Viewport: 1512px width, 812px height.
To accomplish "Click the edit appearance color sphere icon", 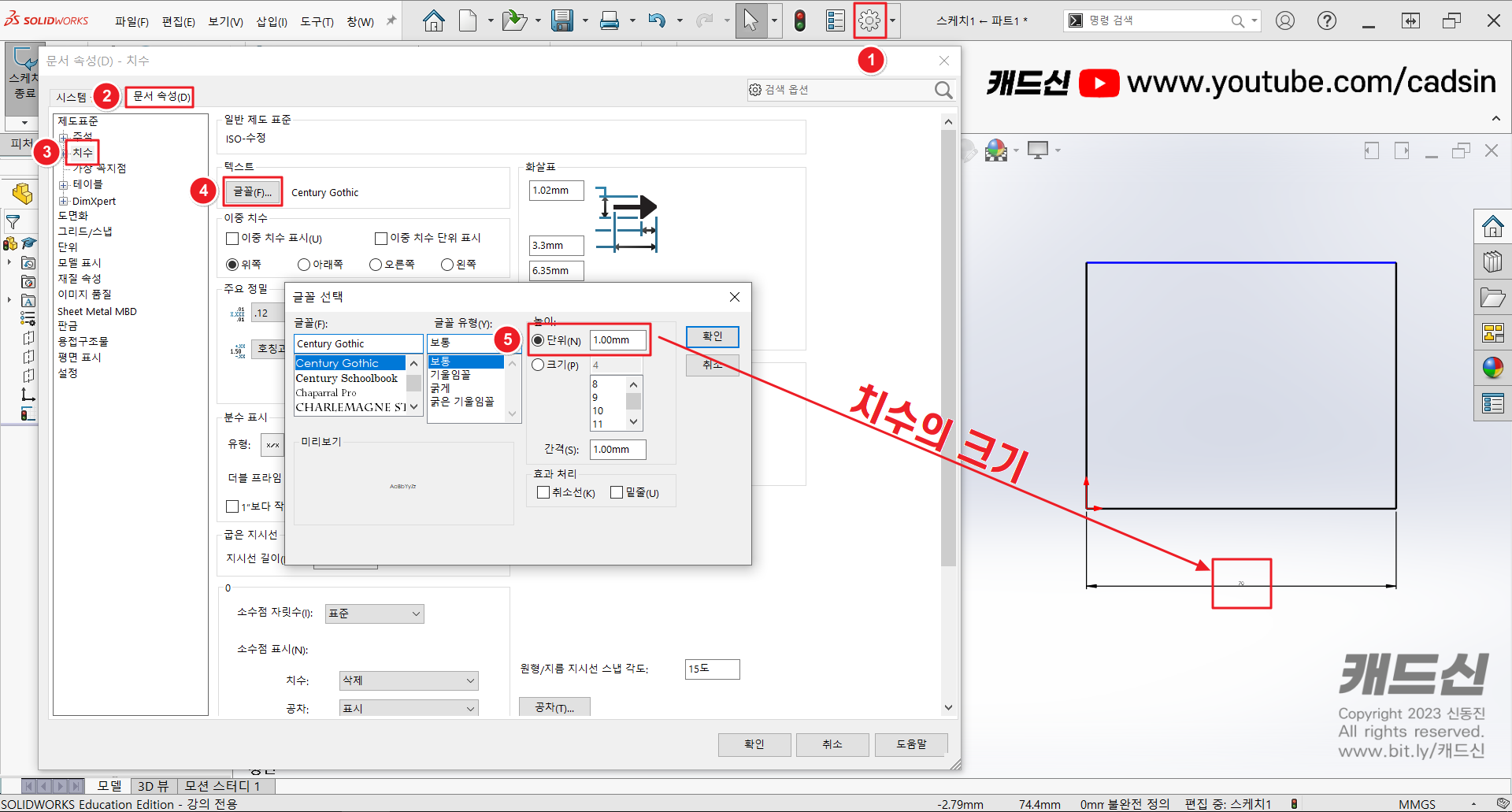I will coord(996,150).
